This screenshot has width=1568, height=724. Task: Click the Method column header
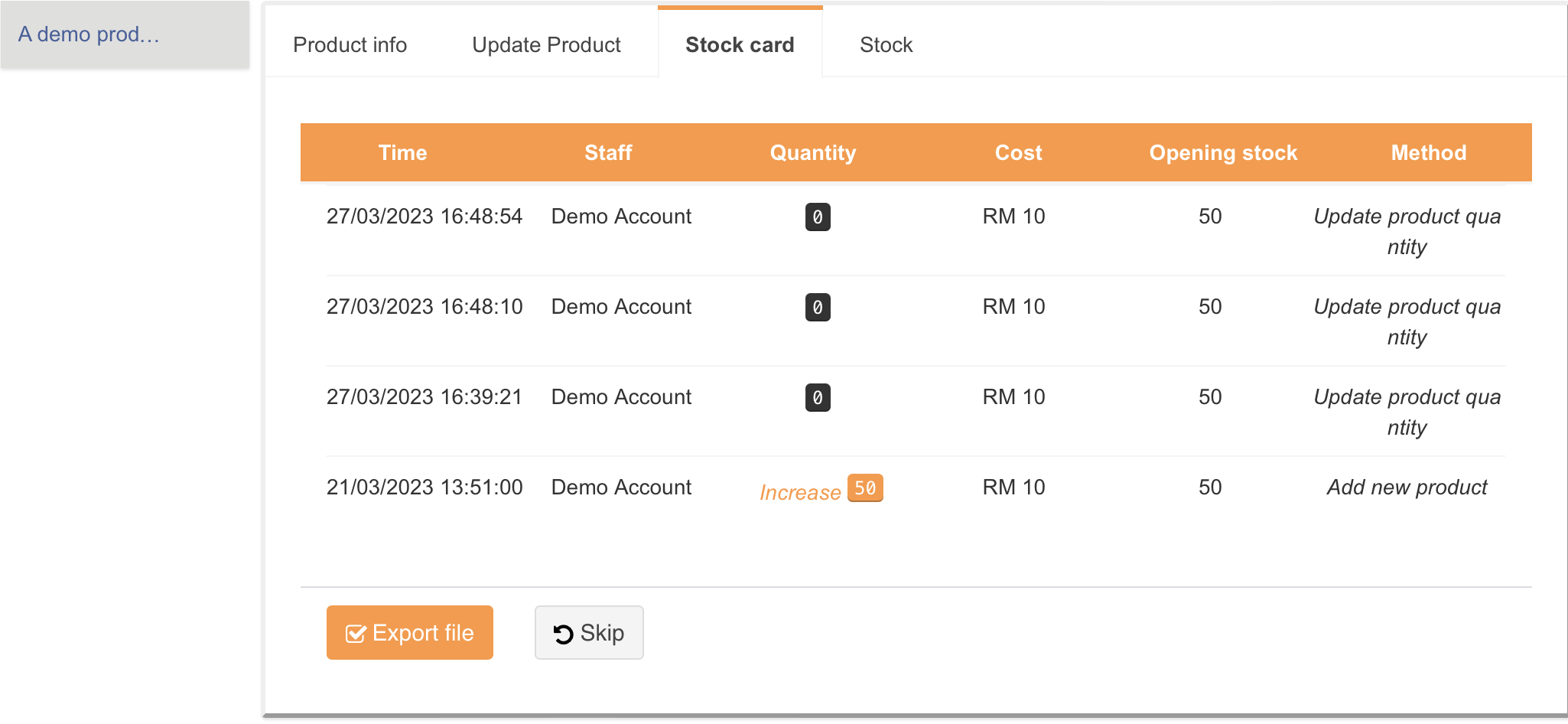(1428, 153)
